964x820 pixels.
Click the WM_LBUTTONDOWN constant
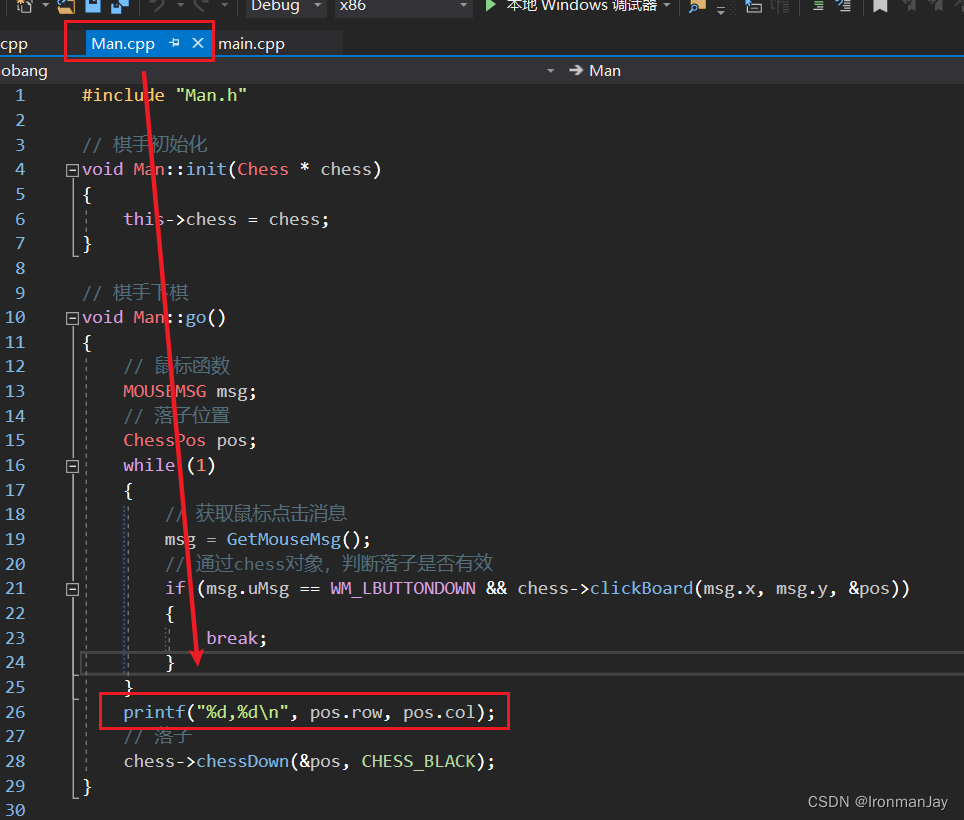403,589
